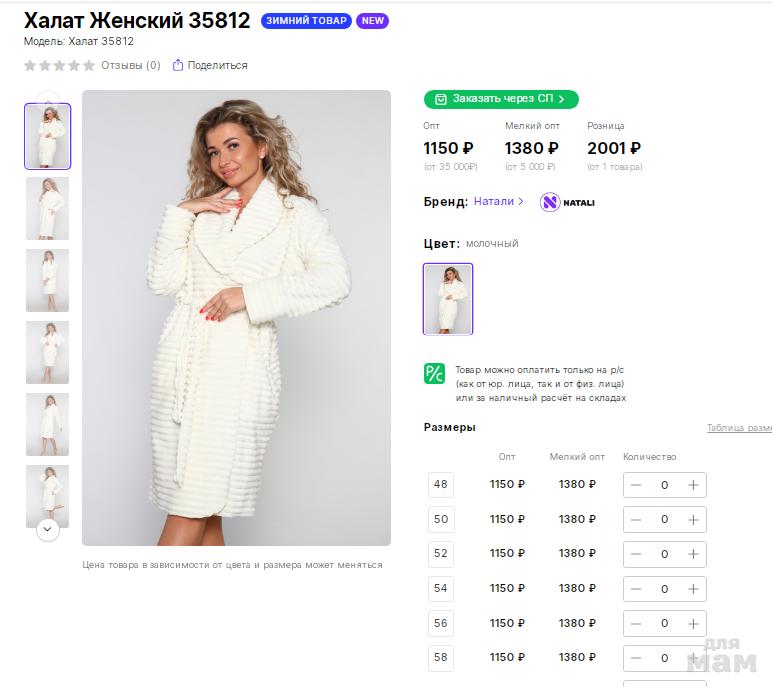Image resolution: width=772 pixels, height=687 pixels.
Task: Click the star rating icons
Action: click(x=59, y=66)
